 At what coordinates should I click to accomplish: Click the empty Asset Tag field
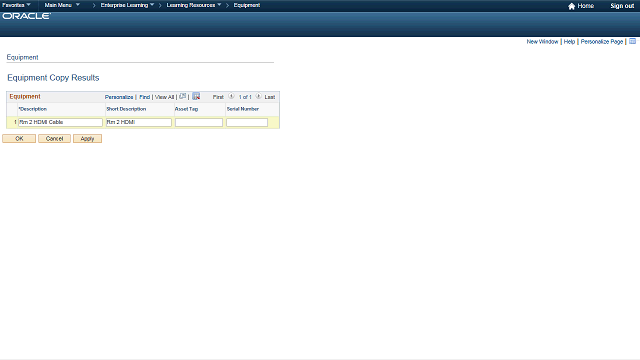(x=199, y=122)
